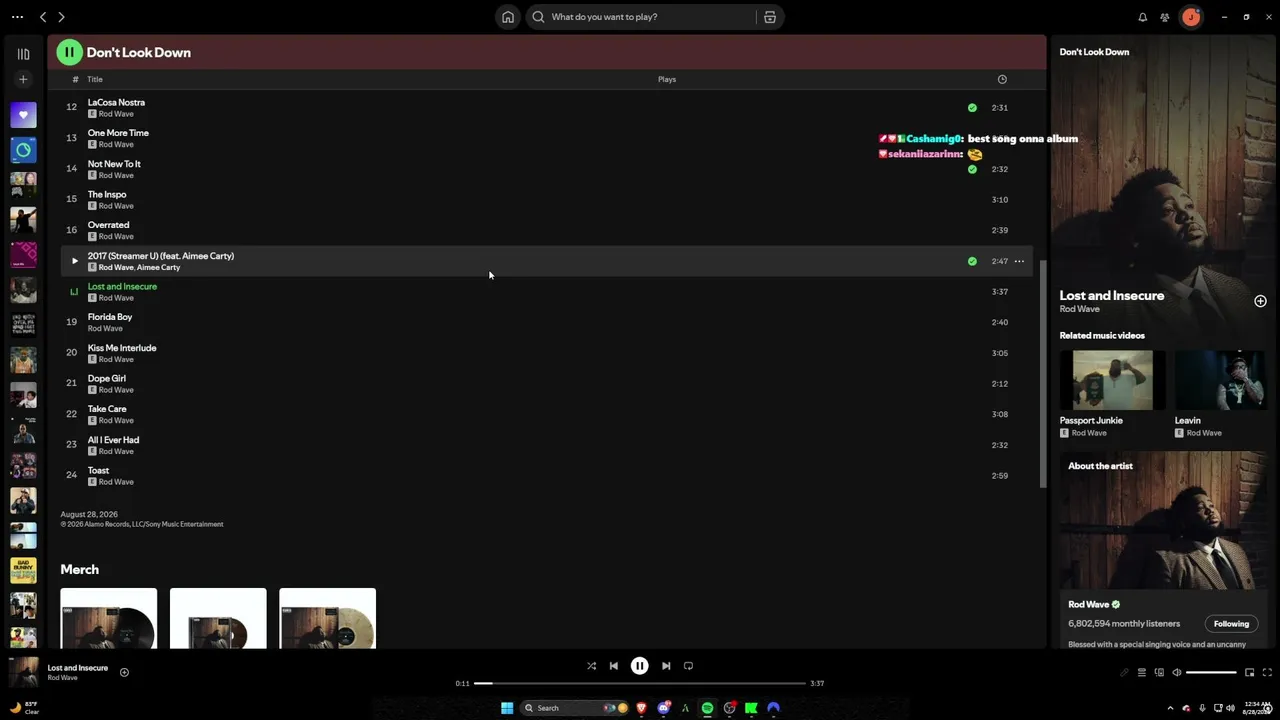
Task: Pause playback in the player bar
Action: (x=640, y=666)
